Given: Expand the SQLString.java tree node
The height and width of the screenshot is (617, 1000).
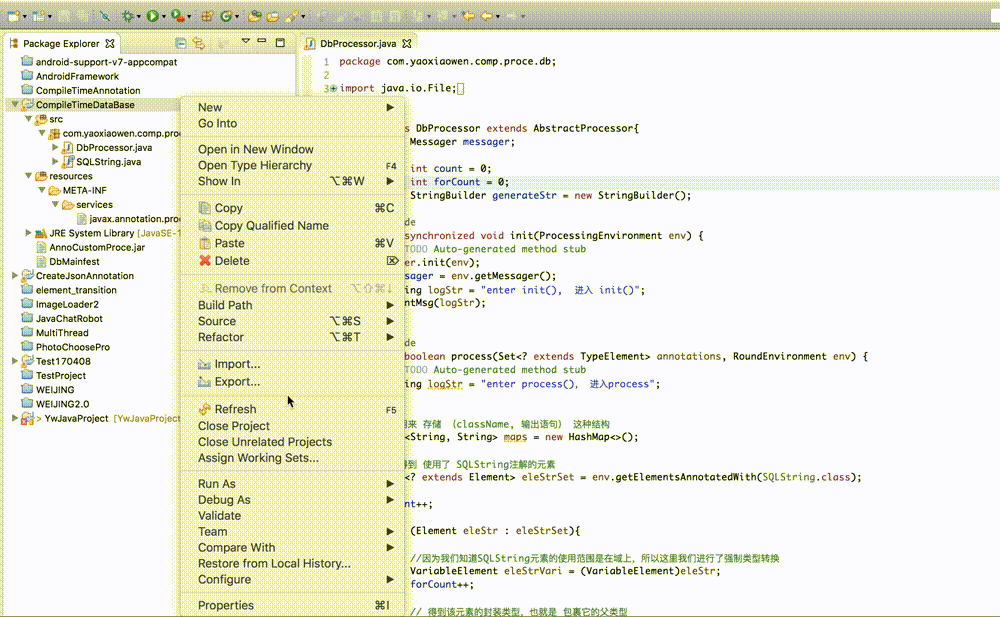Looking at the screenshot, I should (x=55, y=161).
